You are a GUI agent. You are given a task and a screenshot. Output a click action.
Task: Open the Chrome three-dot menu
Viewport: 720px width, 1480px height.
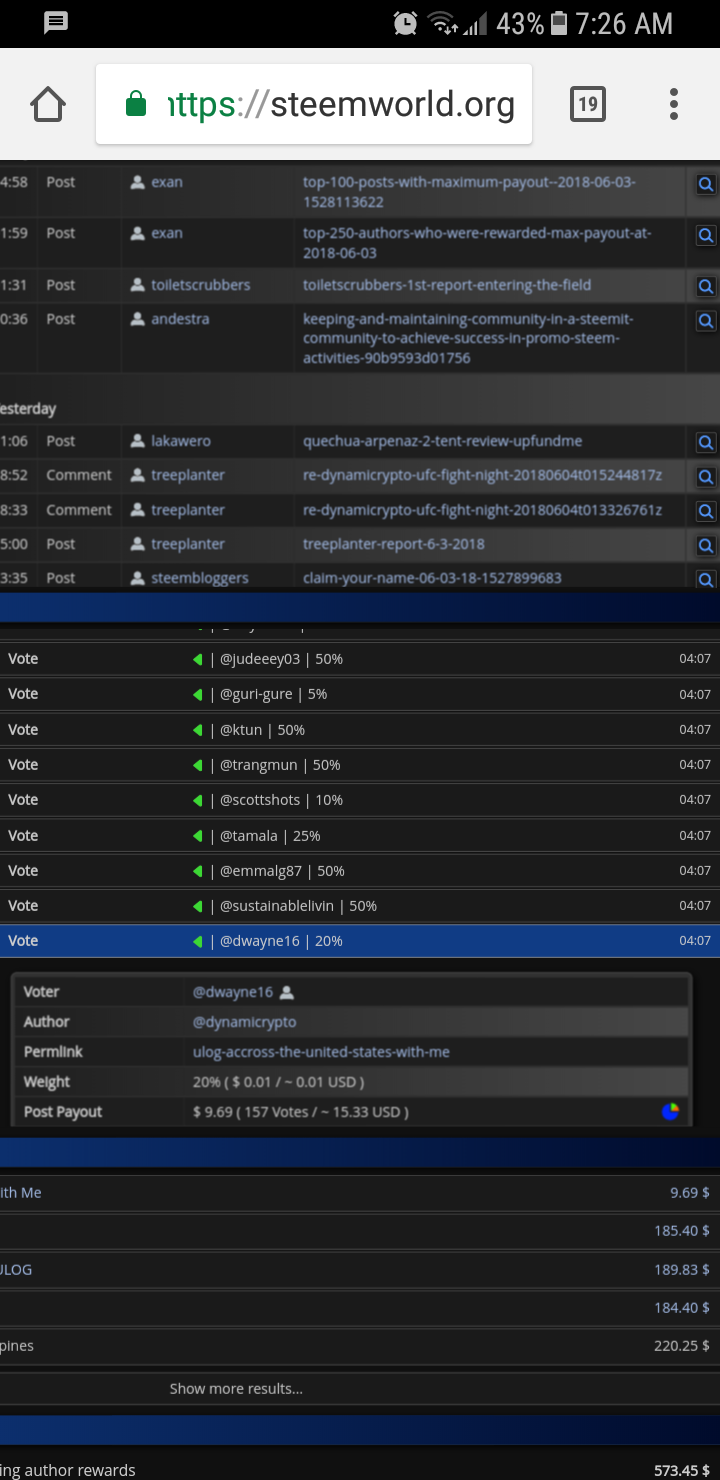tap(674, 104)
